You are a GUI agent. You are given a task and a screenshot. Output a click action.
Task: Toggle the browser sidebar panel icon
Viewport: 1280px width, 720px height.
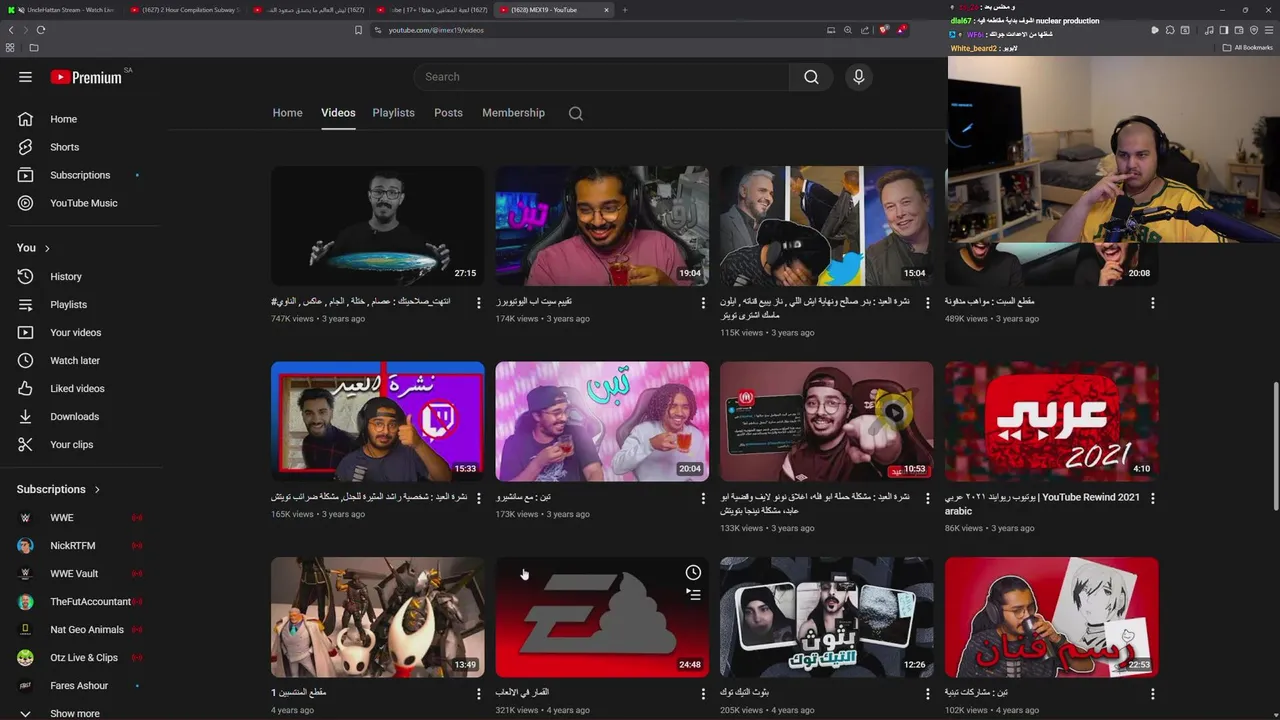pyautogui.click(x=1224, y=30)
